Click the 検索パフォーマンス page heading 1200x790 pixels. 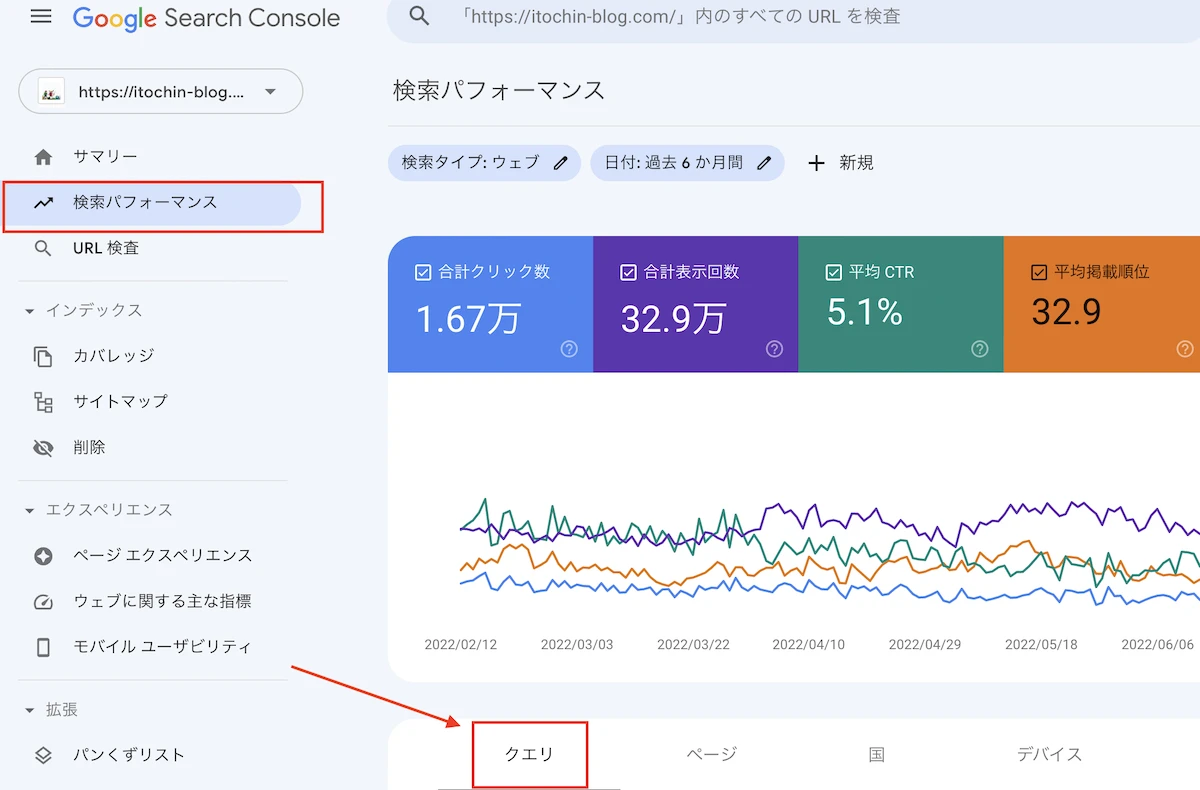click(499, 90)
